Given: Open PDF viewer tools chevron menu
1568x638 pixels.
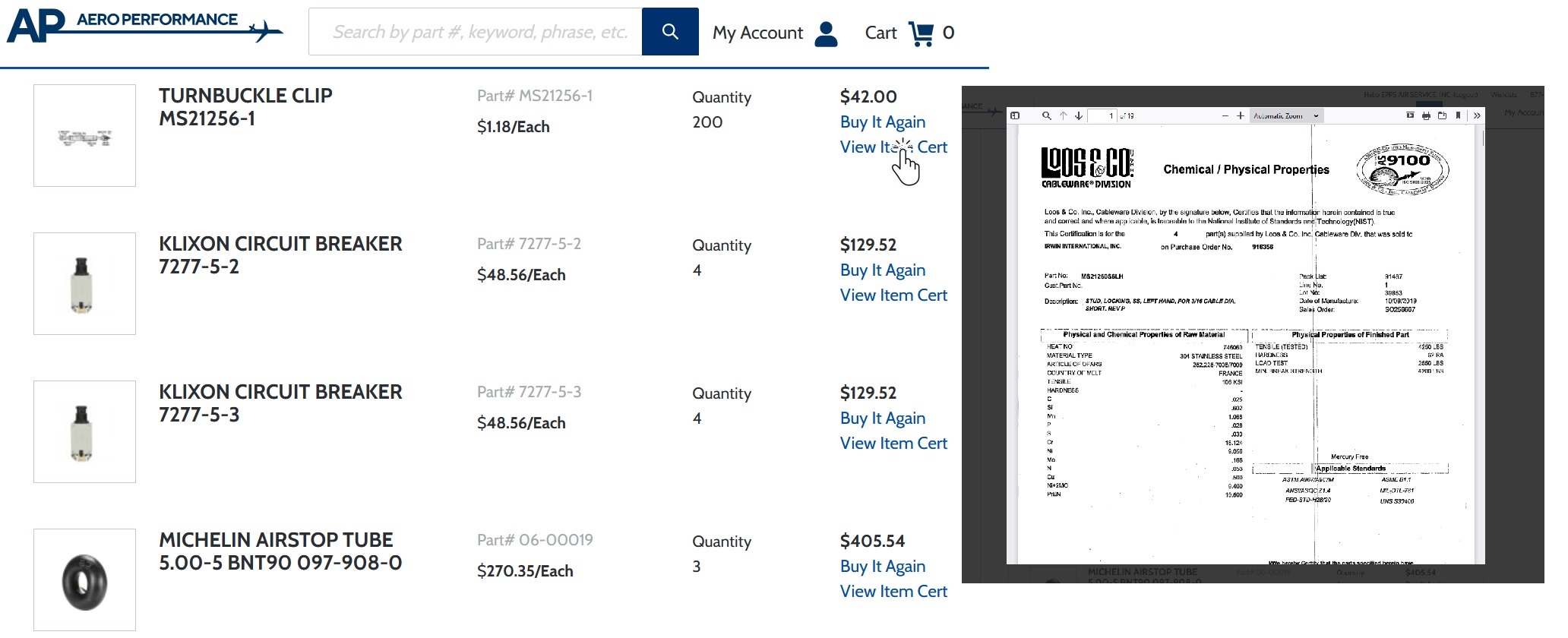Looking at the screenshot, I should click(1477, 115).
